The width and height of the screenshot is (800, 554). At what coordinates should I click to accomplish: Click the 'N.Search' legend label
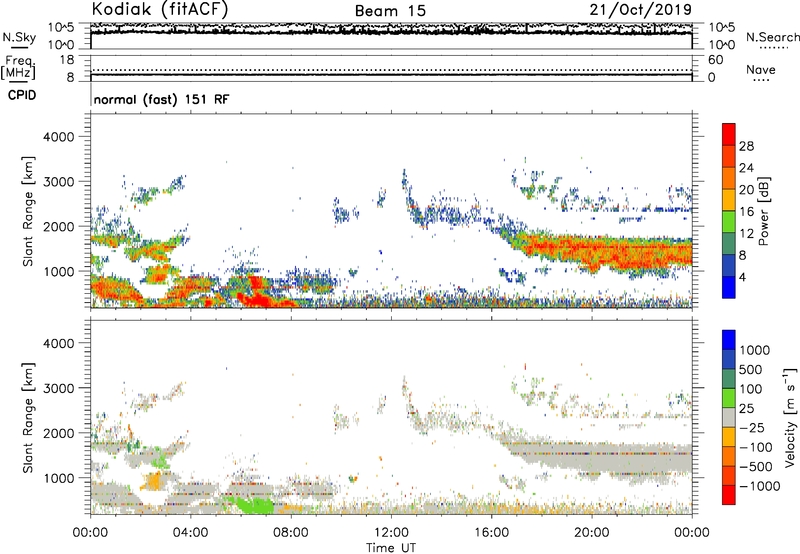772,37
